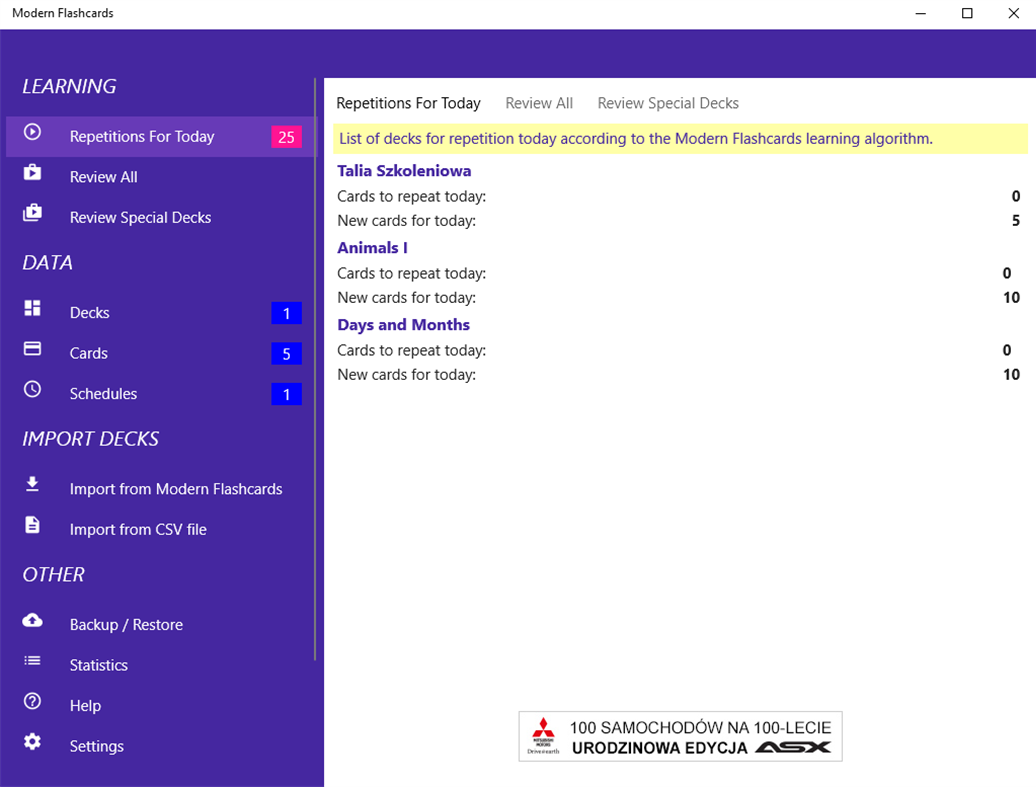Click the Import from CSV file document icon

(31, 525)
